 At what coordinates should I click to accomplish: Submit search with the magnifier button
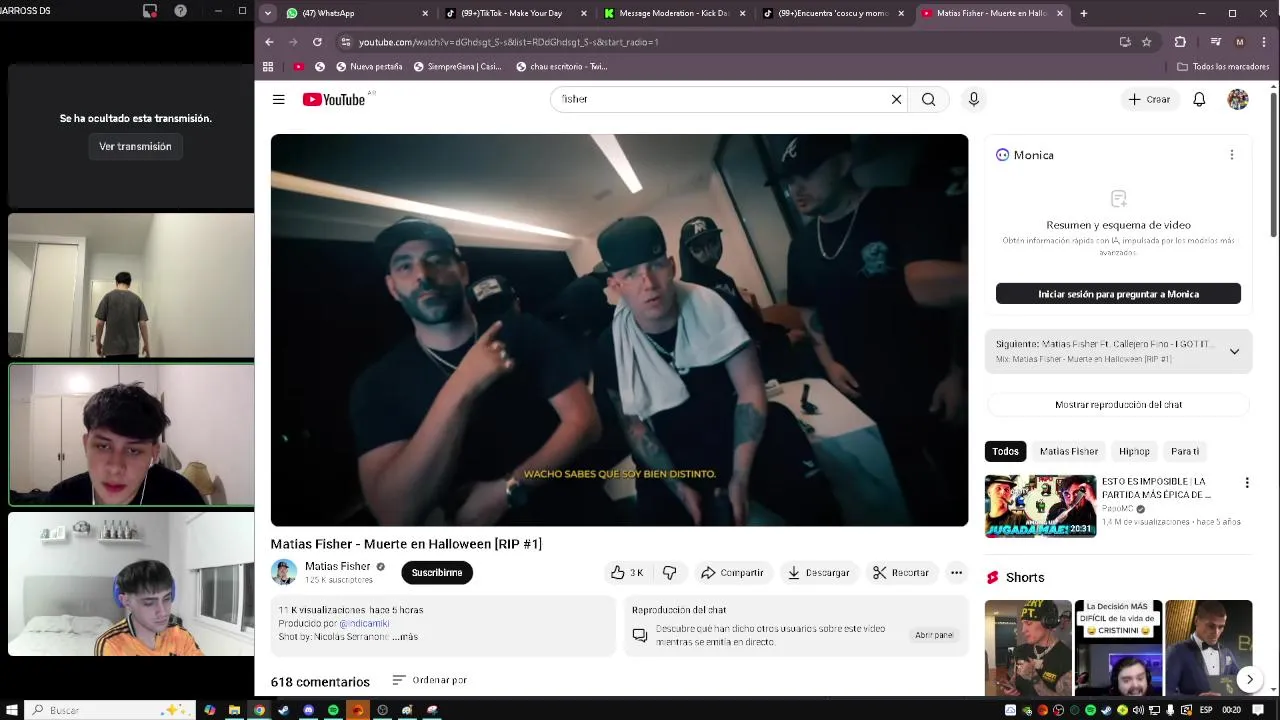pyautogui.click(x=929, y=99)
